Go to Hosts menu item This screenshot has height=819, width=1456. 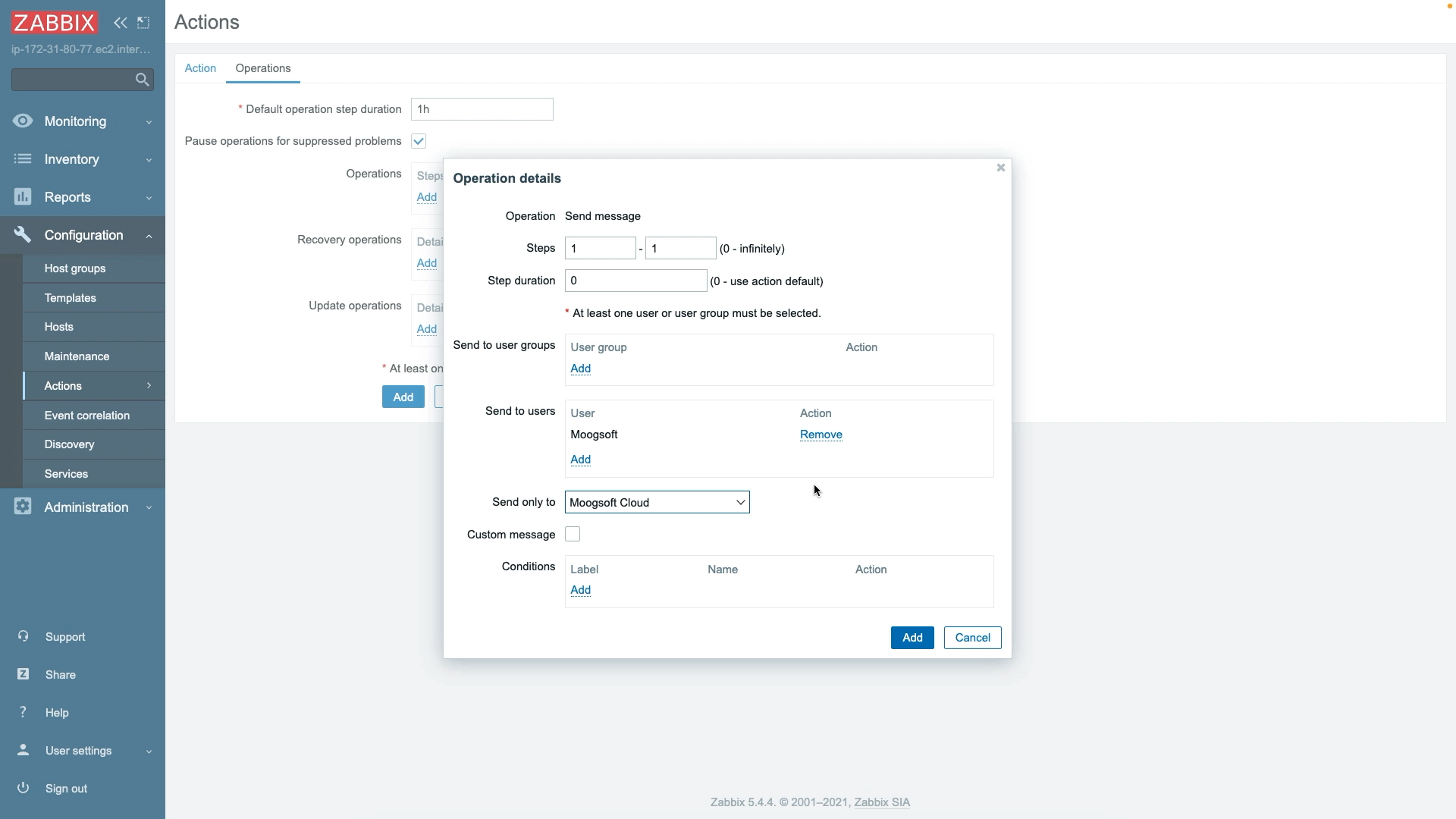click(x=94, y=327)
